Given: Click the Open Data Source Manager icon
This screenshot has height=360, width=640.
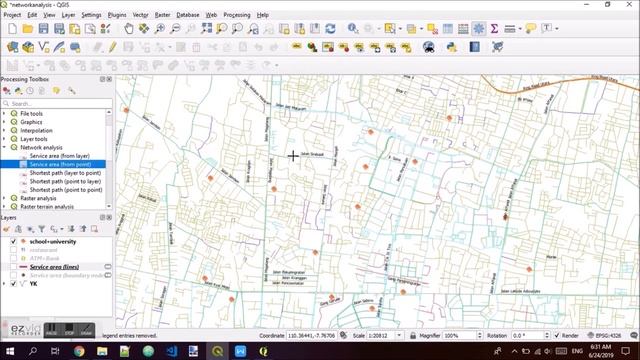Looking at the screenshot, I should point(12,47).
